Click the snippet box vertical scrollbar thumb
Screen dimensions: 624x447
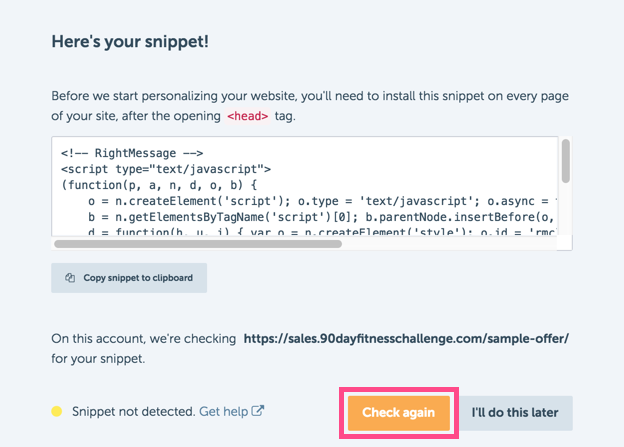click(566, 161)
